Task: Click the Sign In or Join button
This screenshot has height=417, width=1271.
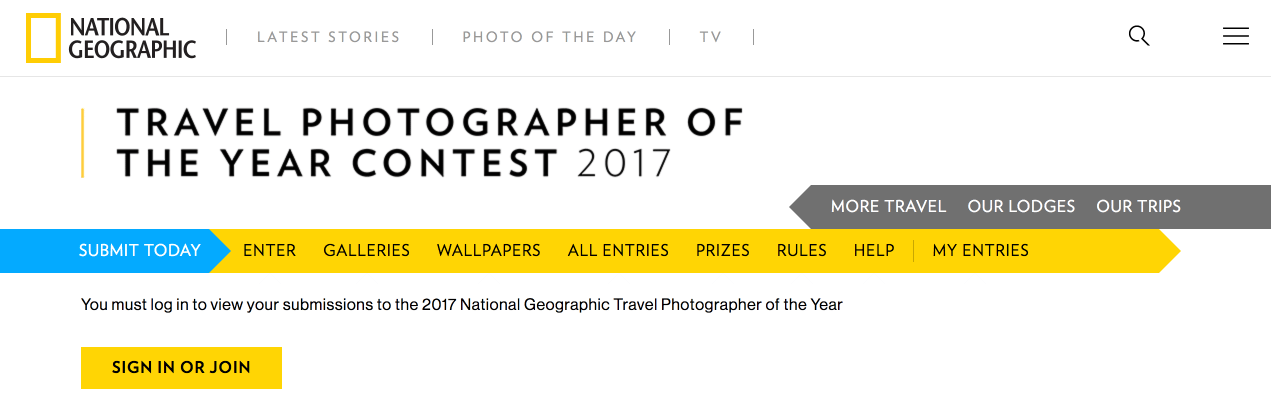Action: click(x=181, y=368)
